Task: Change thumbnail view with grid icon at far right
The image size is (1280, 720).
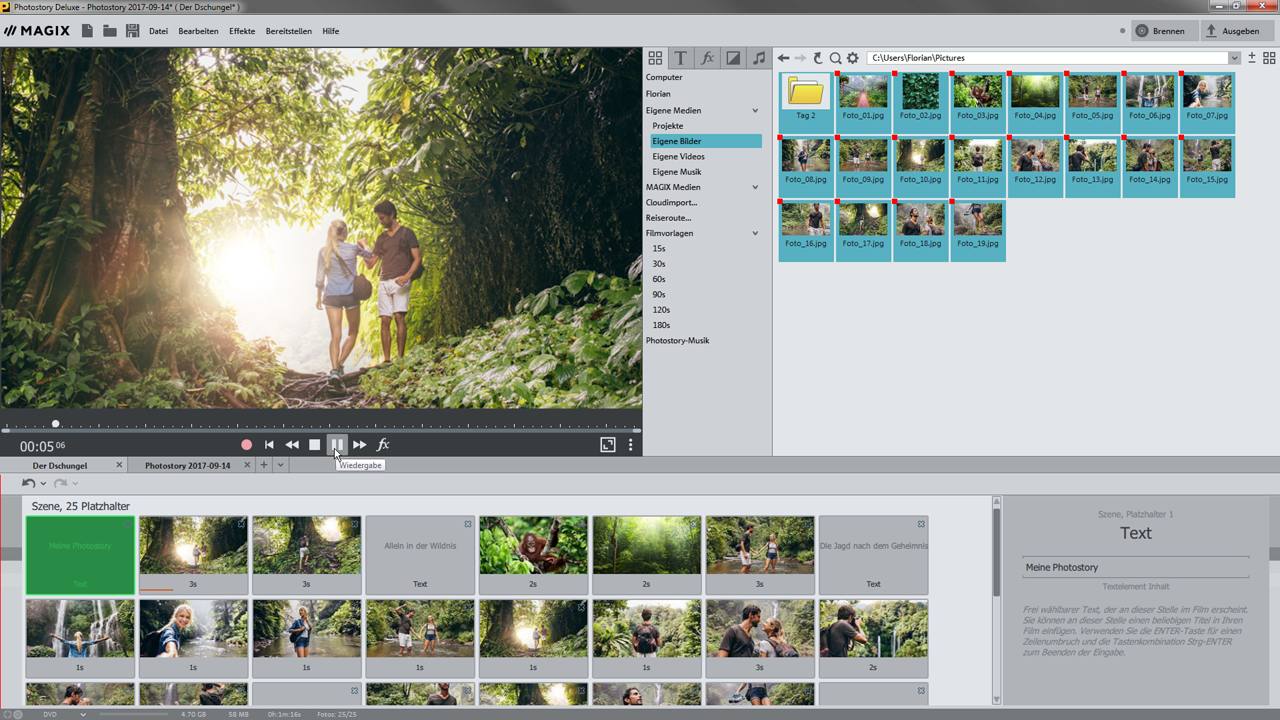Action: coord(1269,58)
